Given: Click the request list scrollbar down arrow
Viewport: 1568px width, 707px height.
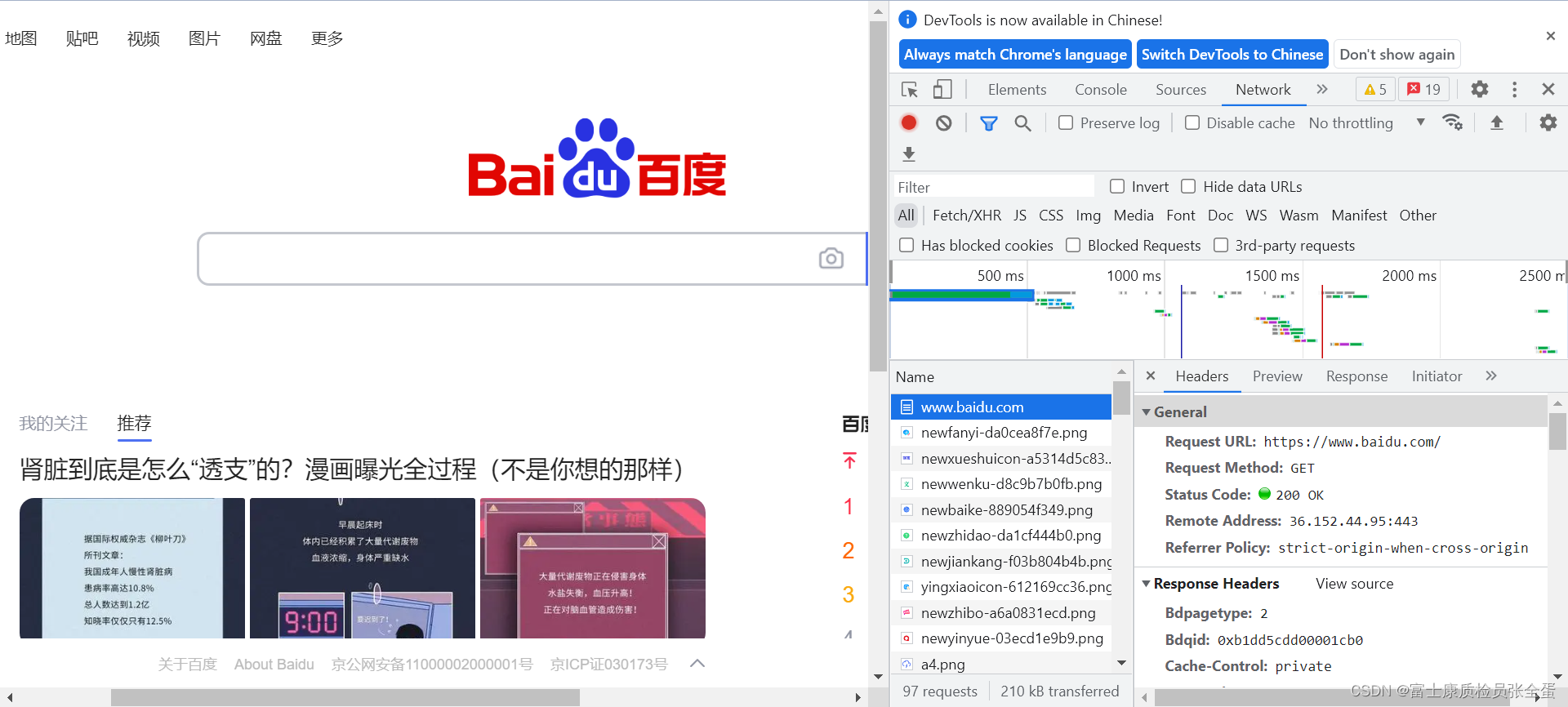Looking at the screenshot, I should (1121, 663).
